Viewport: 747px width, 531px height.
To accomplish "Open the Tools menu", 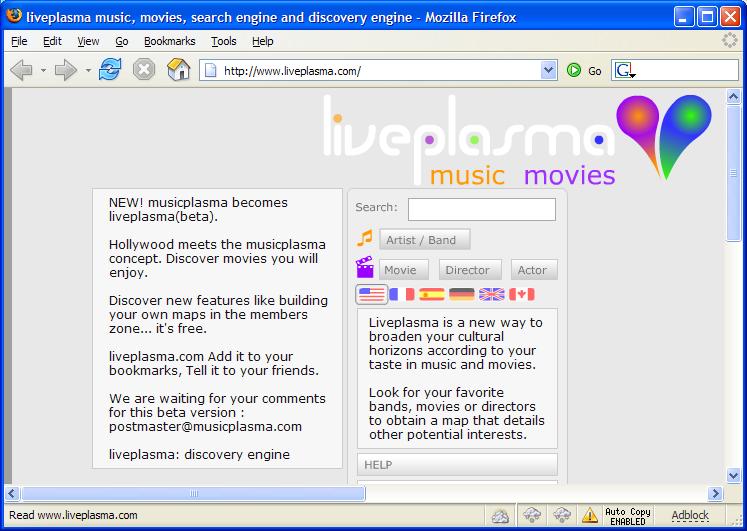I will click(224, 41).
